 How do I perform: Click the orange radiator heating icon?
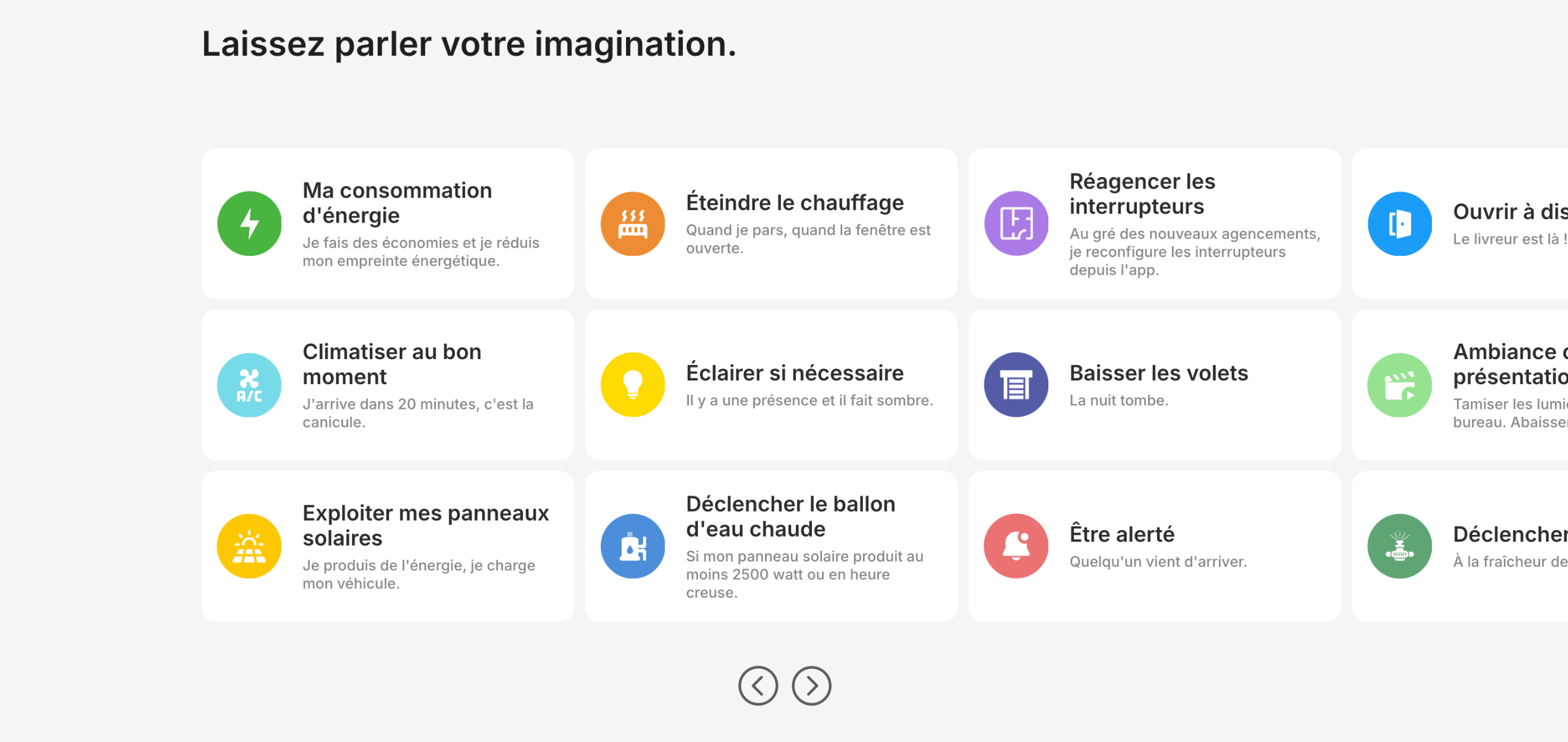[633, 223]
